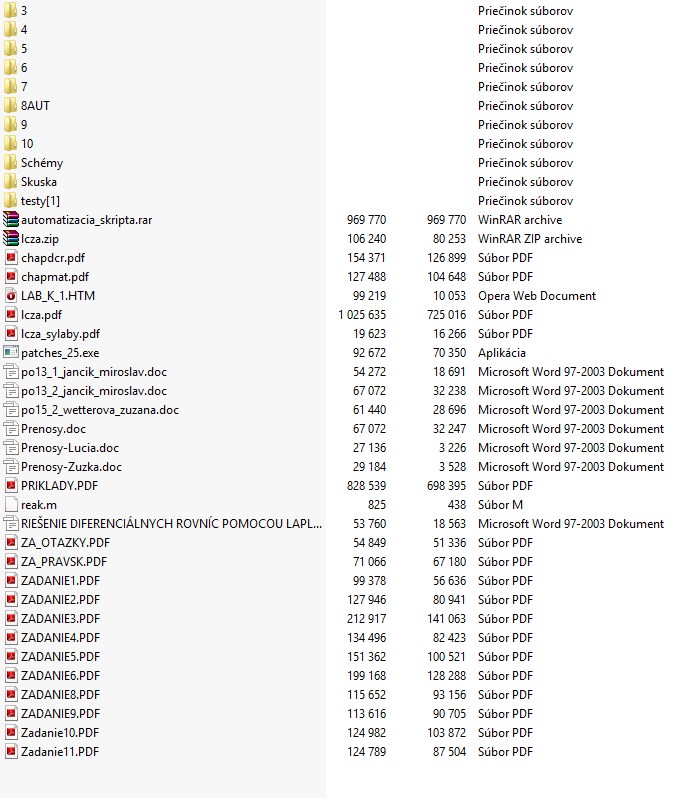Image resolution: width=694 pixels, height=798 pixels.
Task: Select the Skuska folder name
Action: pyautogui.click(x=39, y=182)
